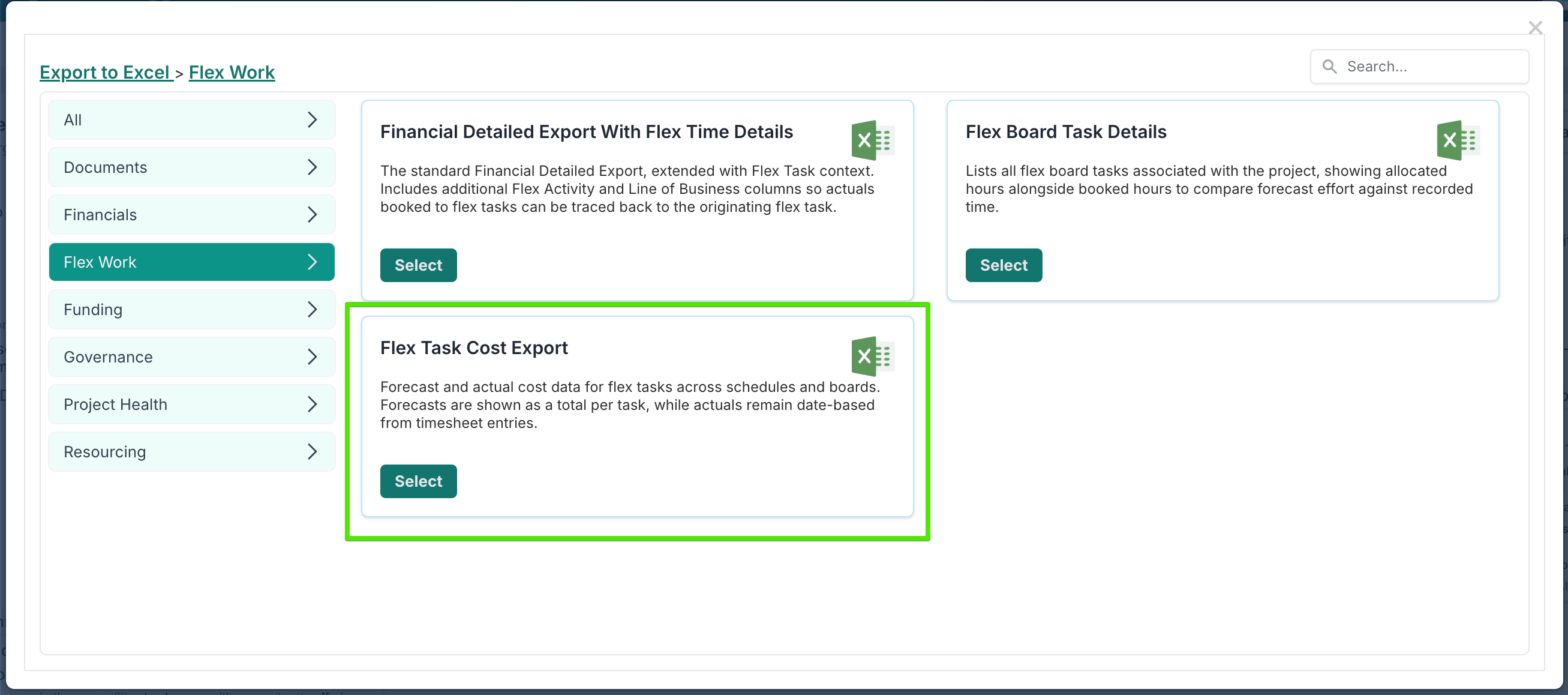Open the Documents category
The image size is (1568, 695).
[x=106, y=167]
